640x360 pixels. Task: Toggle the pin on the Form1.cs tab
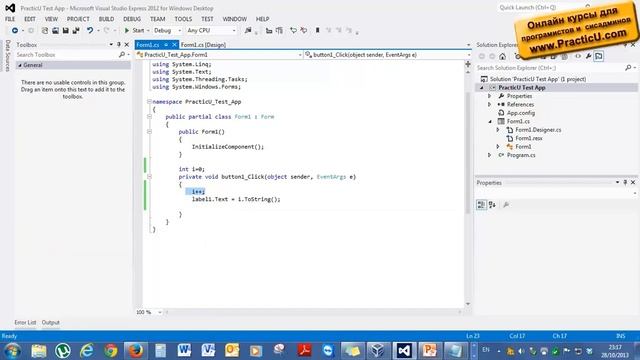(166, 45)
